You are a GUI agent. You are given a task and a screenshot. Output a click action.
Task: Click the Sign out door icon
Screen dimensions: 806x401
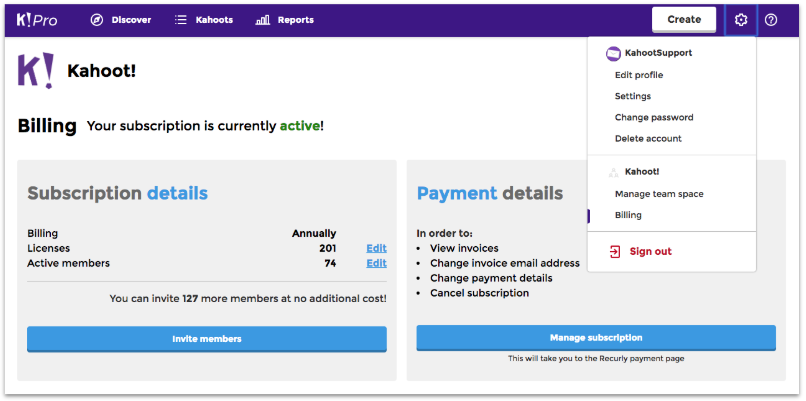(x=615, y=251)
